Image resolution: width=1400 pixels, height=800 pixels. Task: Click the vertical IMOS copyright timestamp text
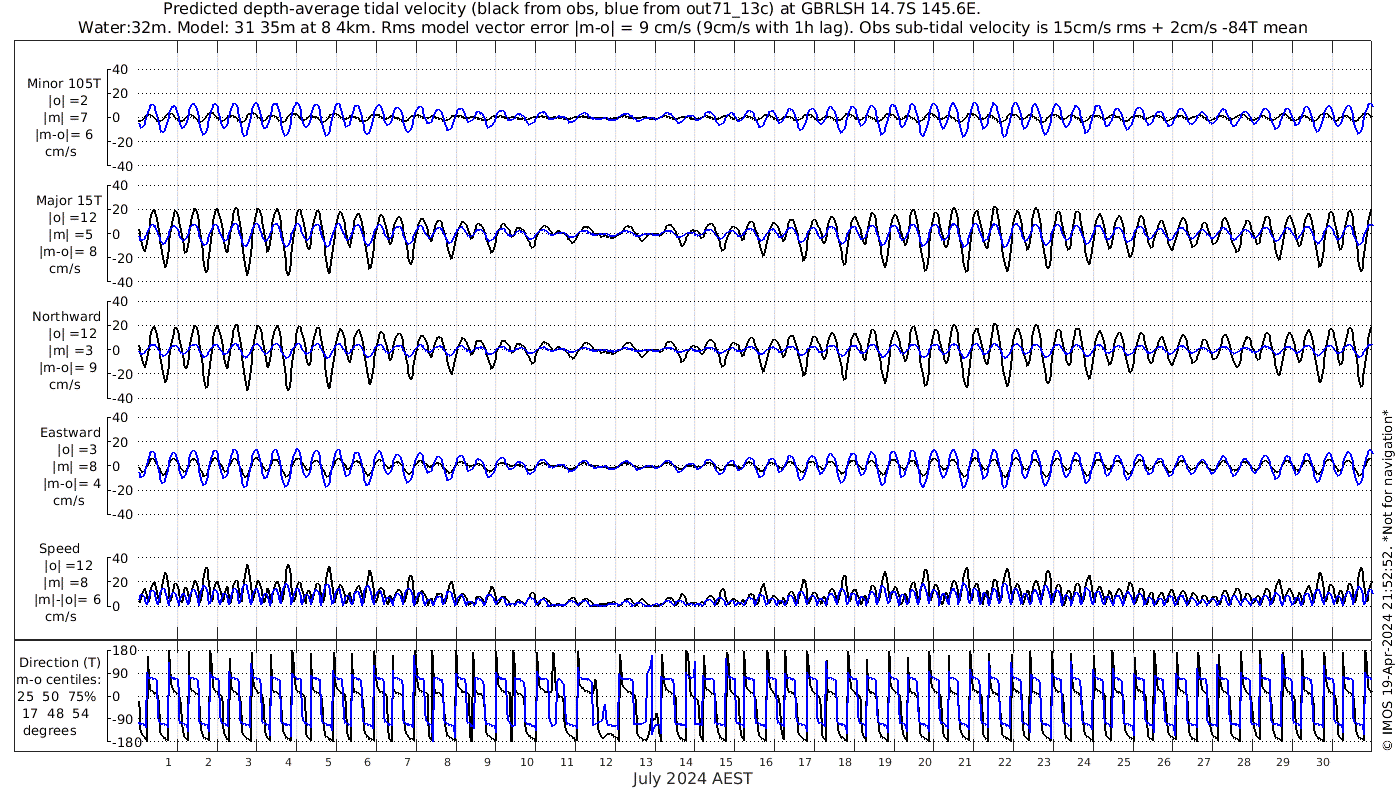point(1387,581)
